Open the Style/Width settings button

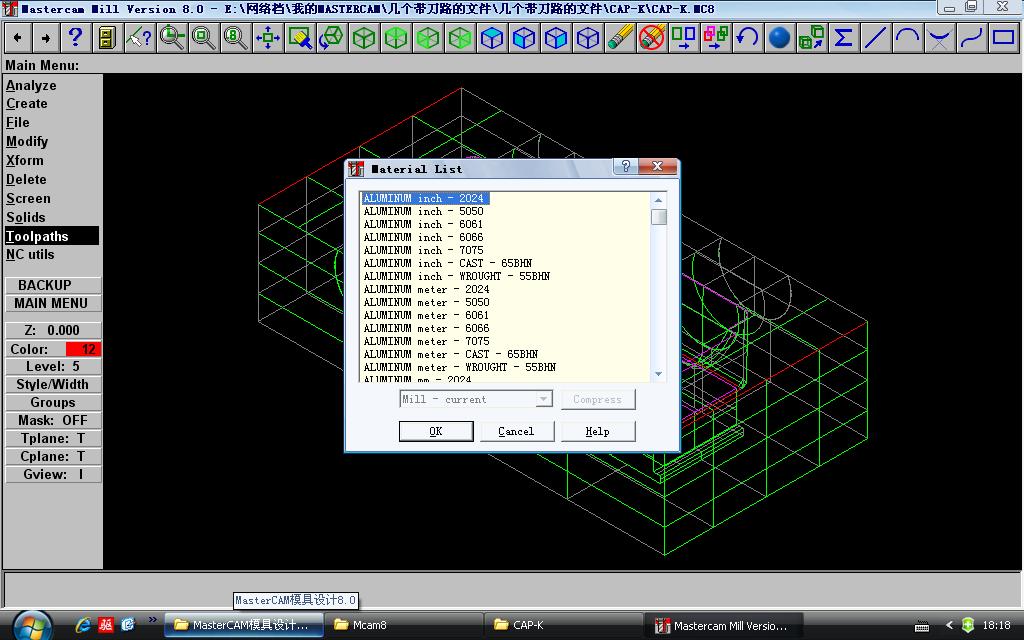pos(53,385)
